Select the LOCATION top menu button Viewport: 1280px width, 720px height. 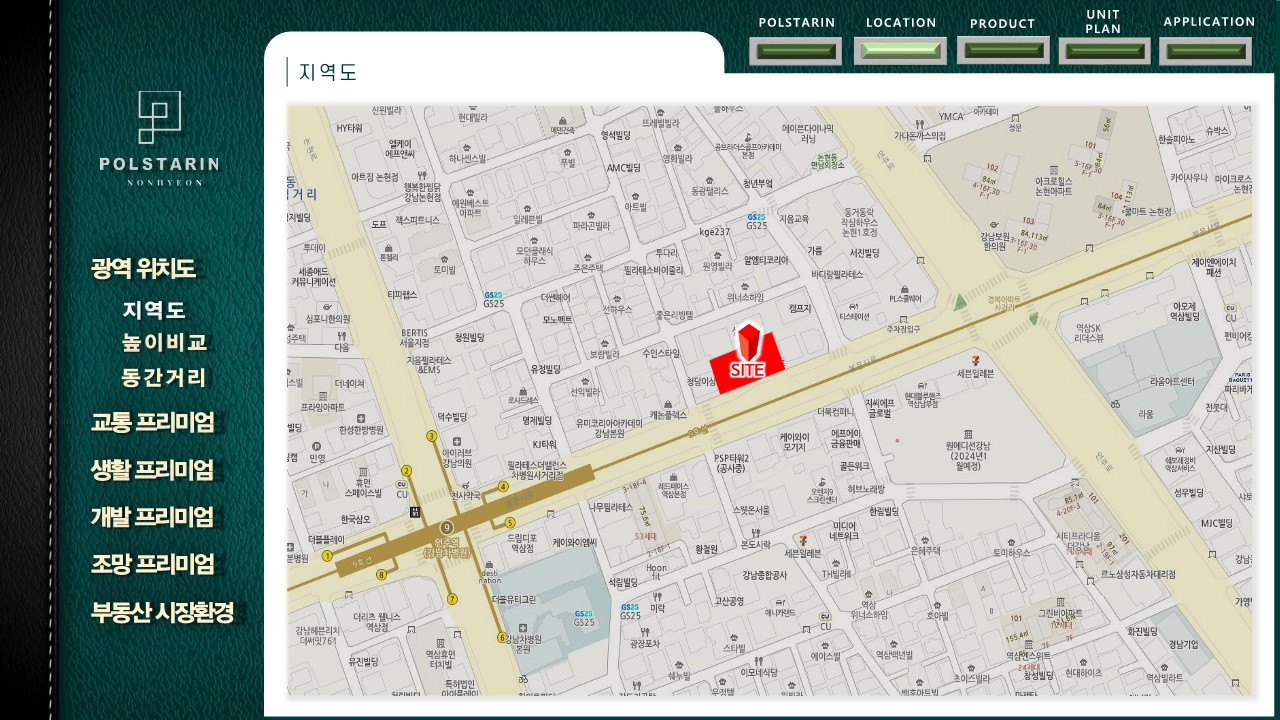tap(900, 50)
